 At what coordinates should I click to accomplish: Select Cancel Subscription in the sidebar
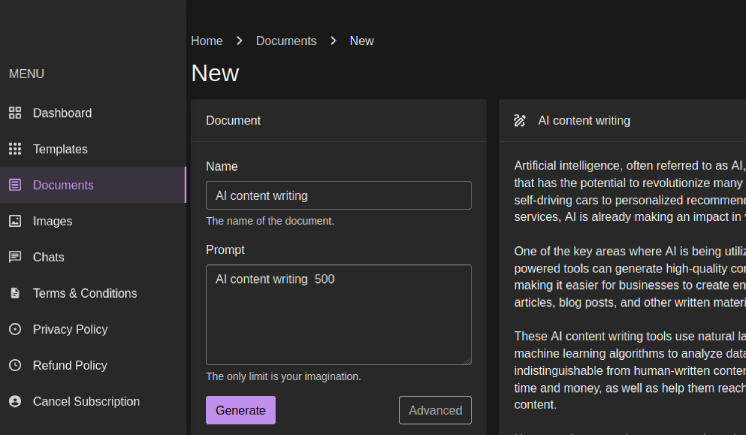coord(93,401)
